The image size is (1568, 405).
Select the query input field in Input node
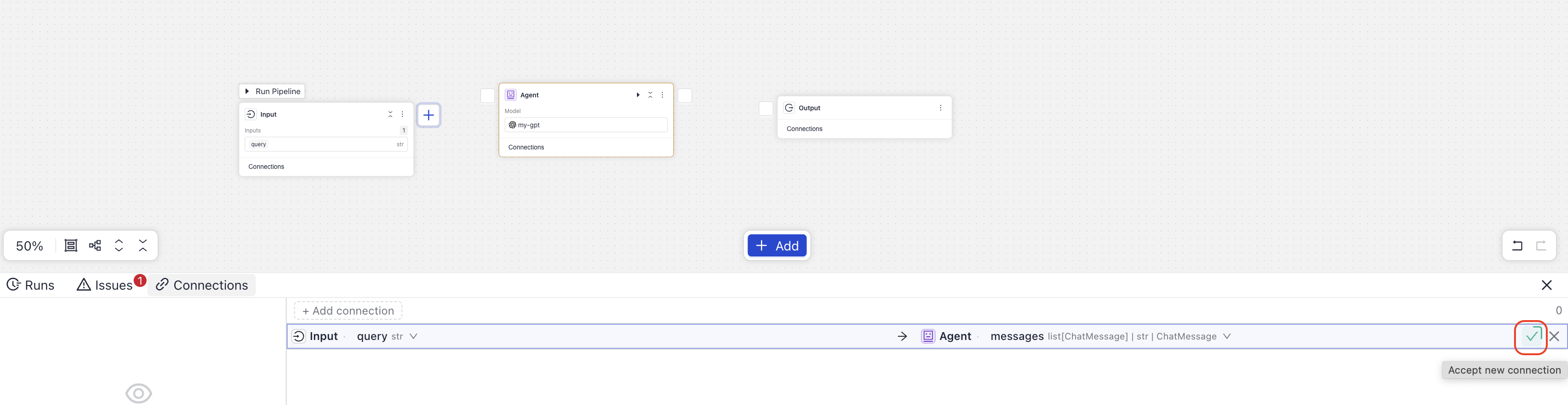coord(326,144)
